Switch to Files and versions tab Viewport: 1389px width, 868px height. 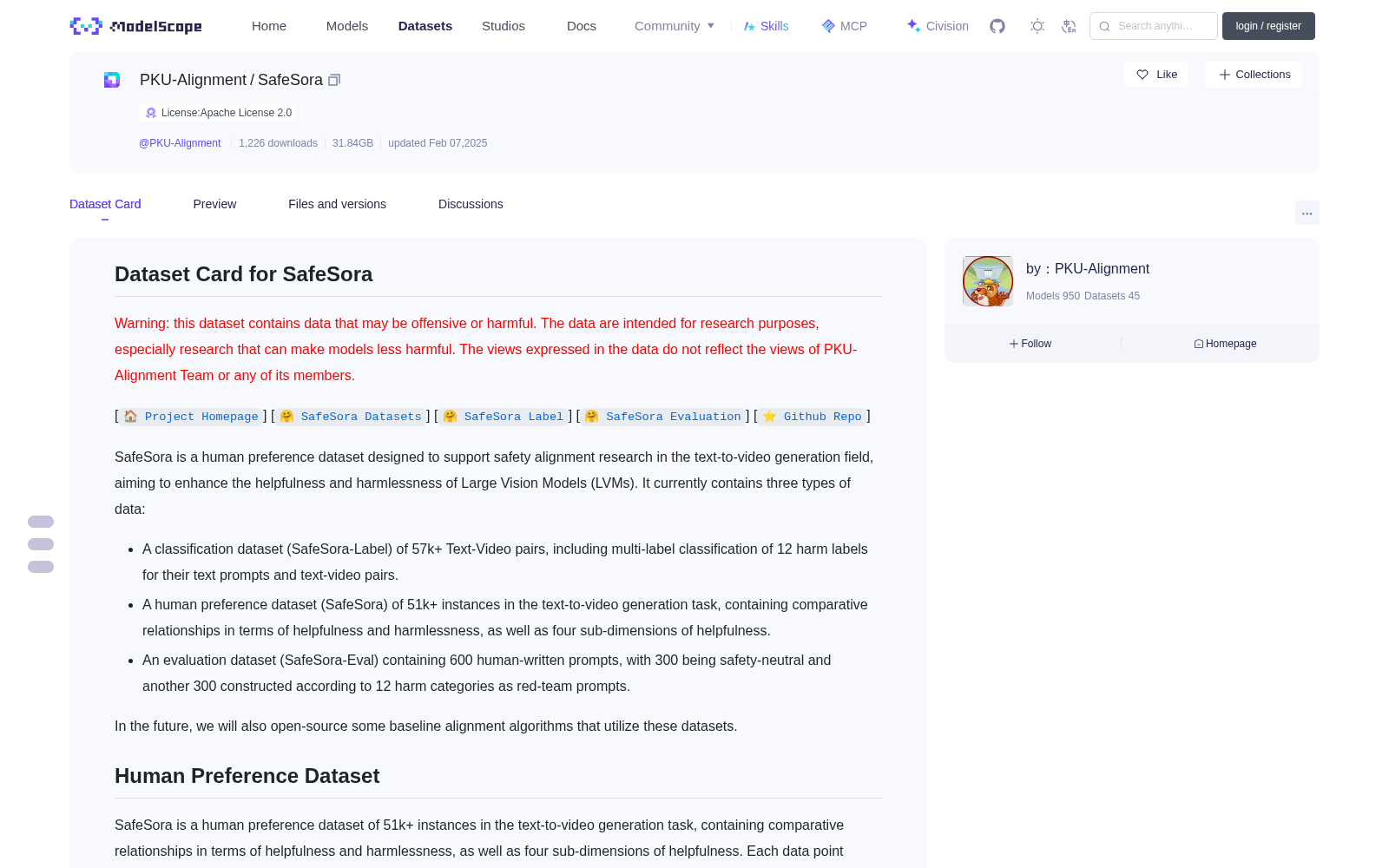pos(337,204)
